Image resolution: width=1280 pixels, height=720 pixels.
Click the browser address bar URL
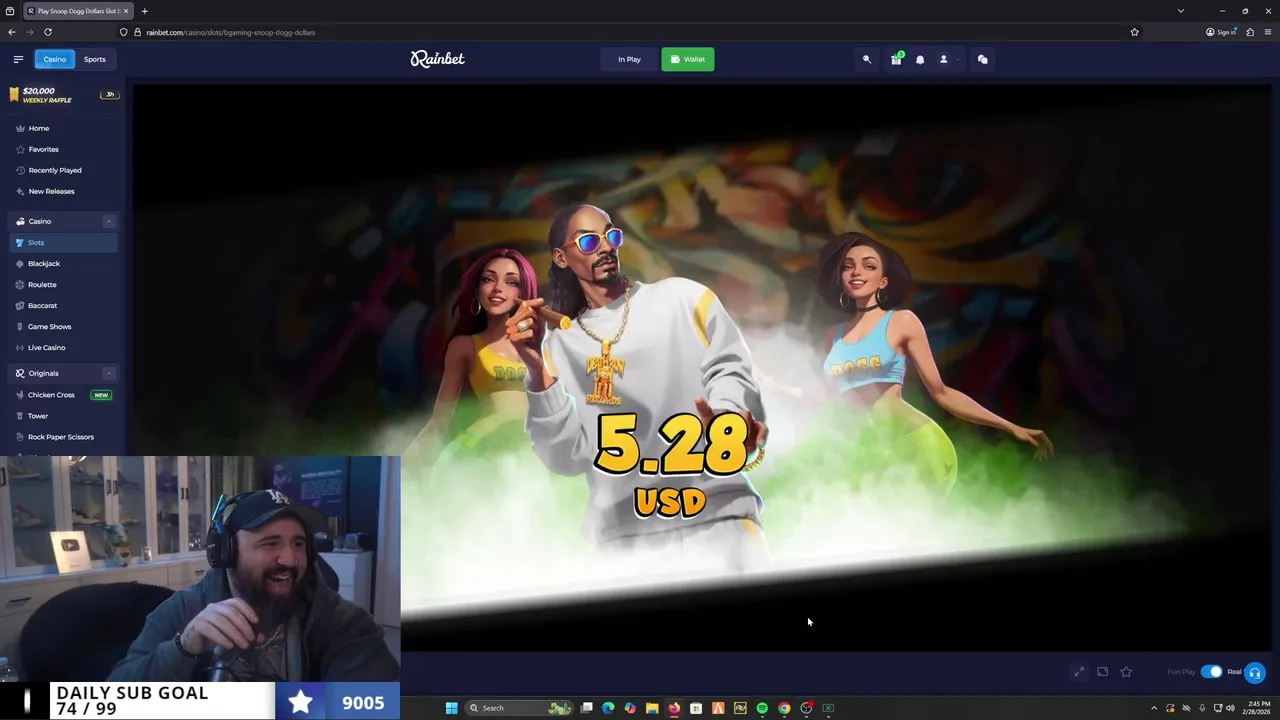[230, 32]
